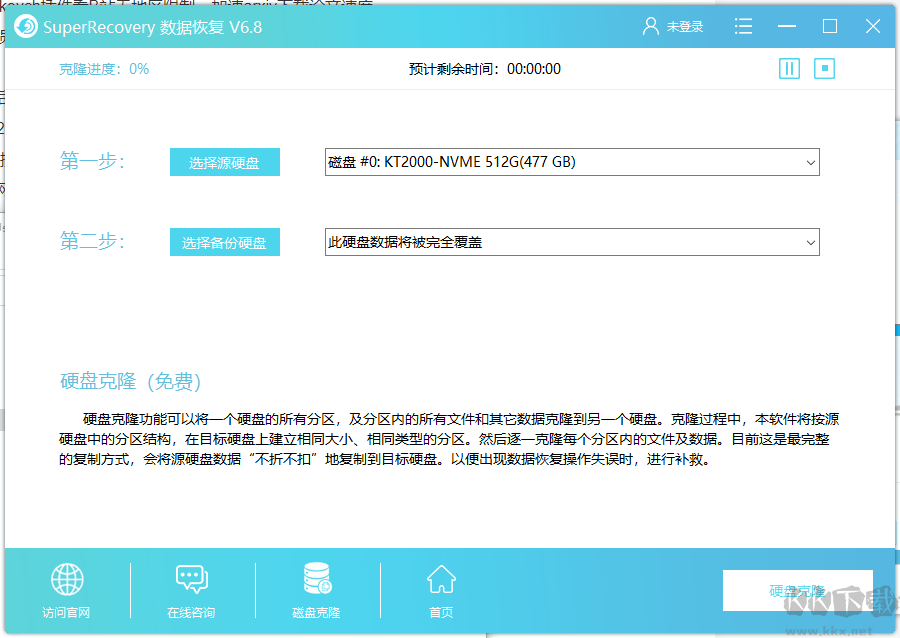The image size is (900, 638).
Task: Click the 选择备份硬盘 button
Action: tap(224, 242)
